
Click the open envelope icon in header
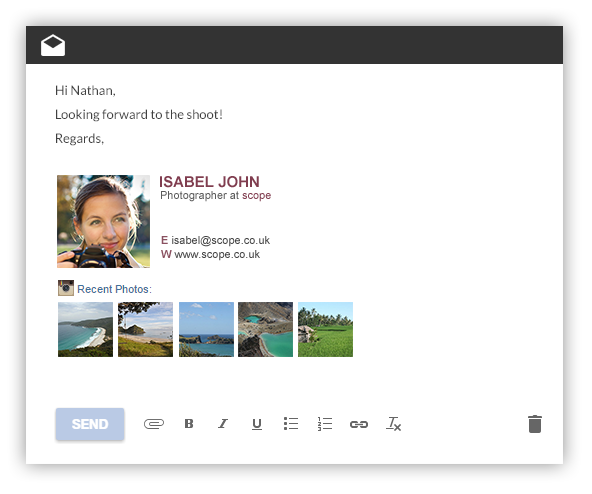pos(53,45)
